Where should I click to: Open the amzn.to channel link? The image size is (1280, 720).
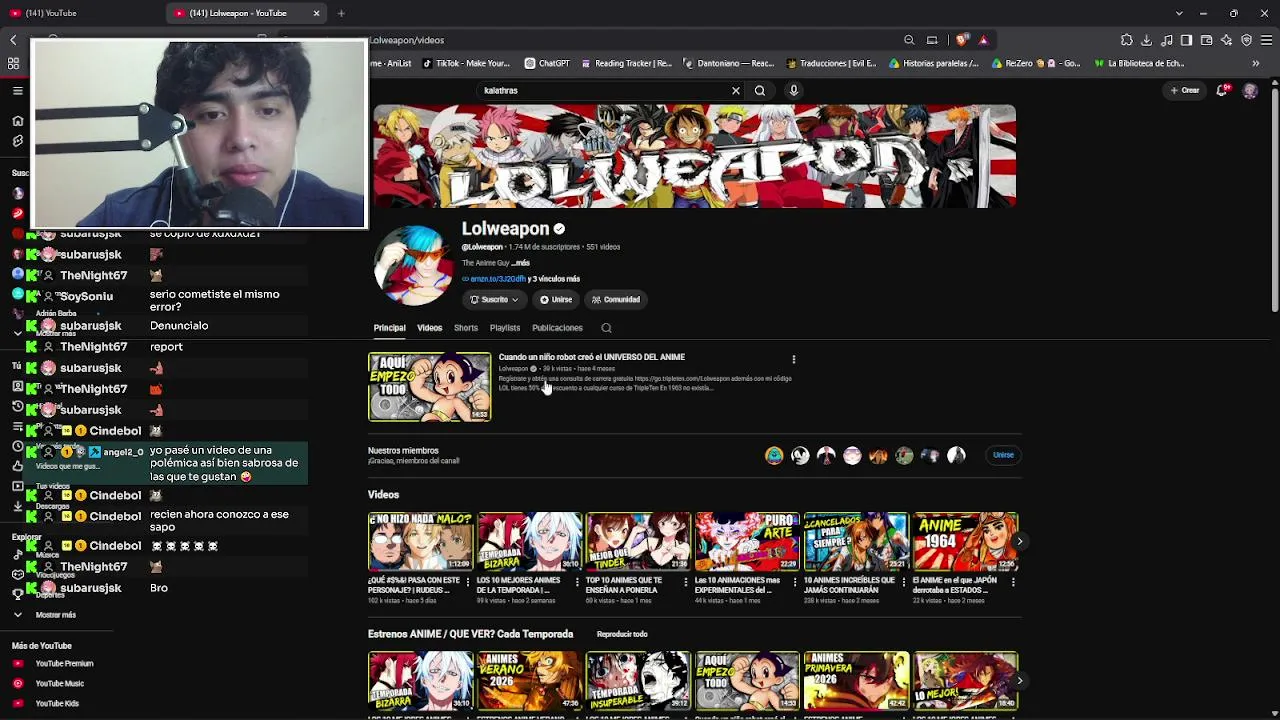[x=497, y=279]
